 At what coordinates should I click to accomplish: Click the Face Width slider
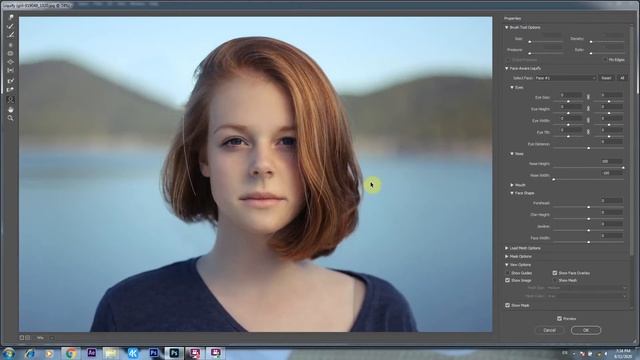(x=588, y=242)
